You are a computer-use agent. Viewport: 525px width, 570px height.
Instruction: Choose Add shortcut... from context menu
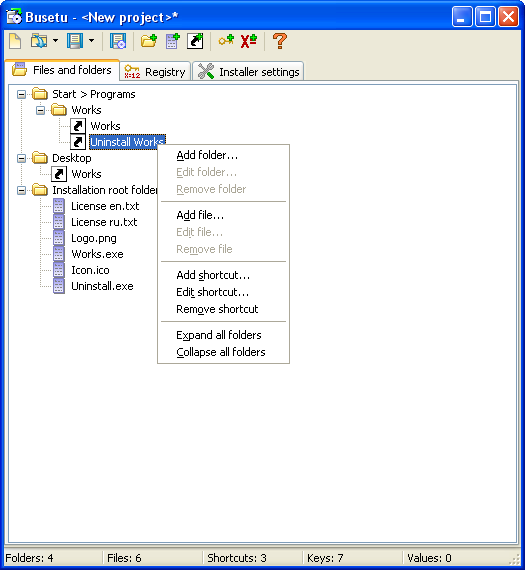tap(223, 275)
